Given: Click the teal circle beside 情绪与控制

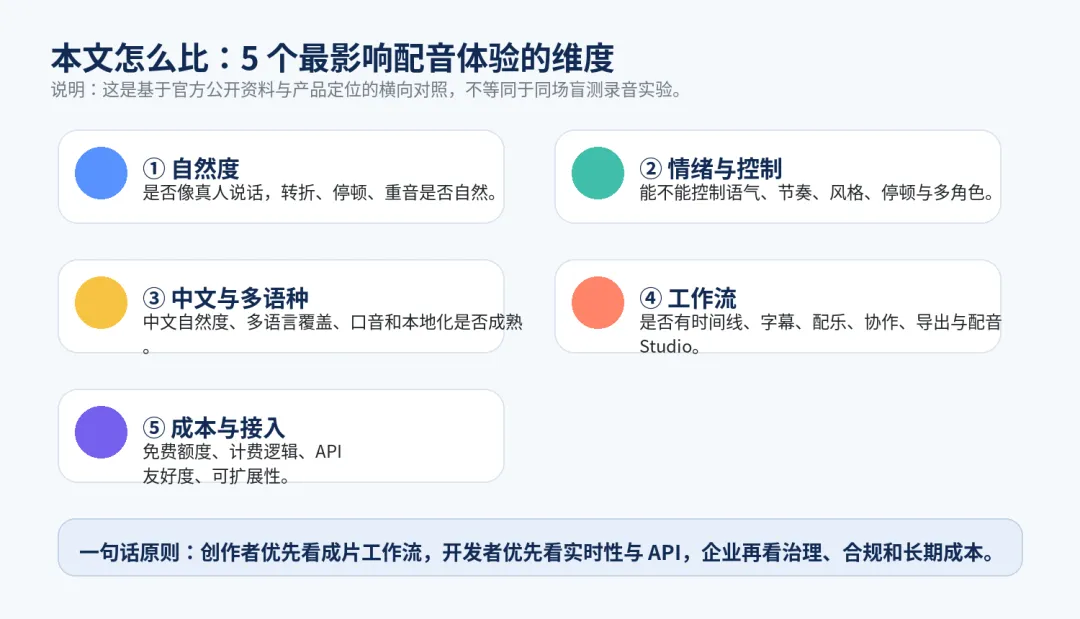Looking at the screenshot, I should click(x=598, y=173).
